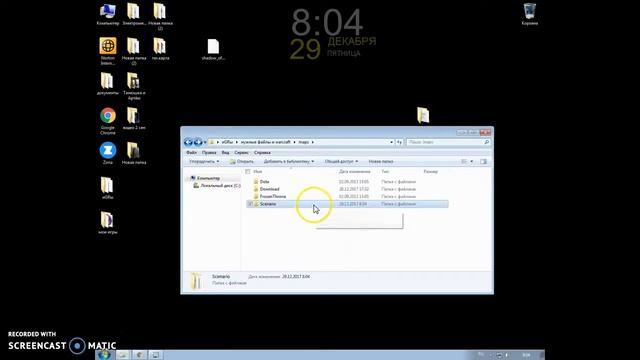Toggle the select-all checkbox in column header
This screenshot has width=640, height=360.
pyautogui.click(x=248, y=172)
